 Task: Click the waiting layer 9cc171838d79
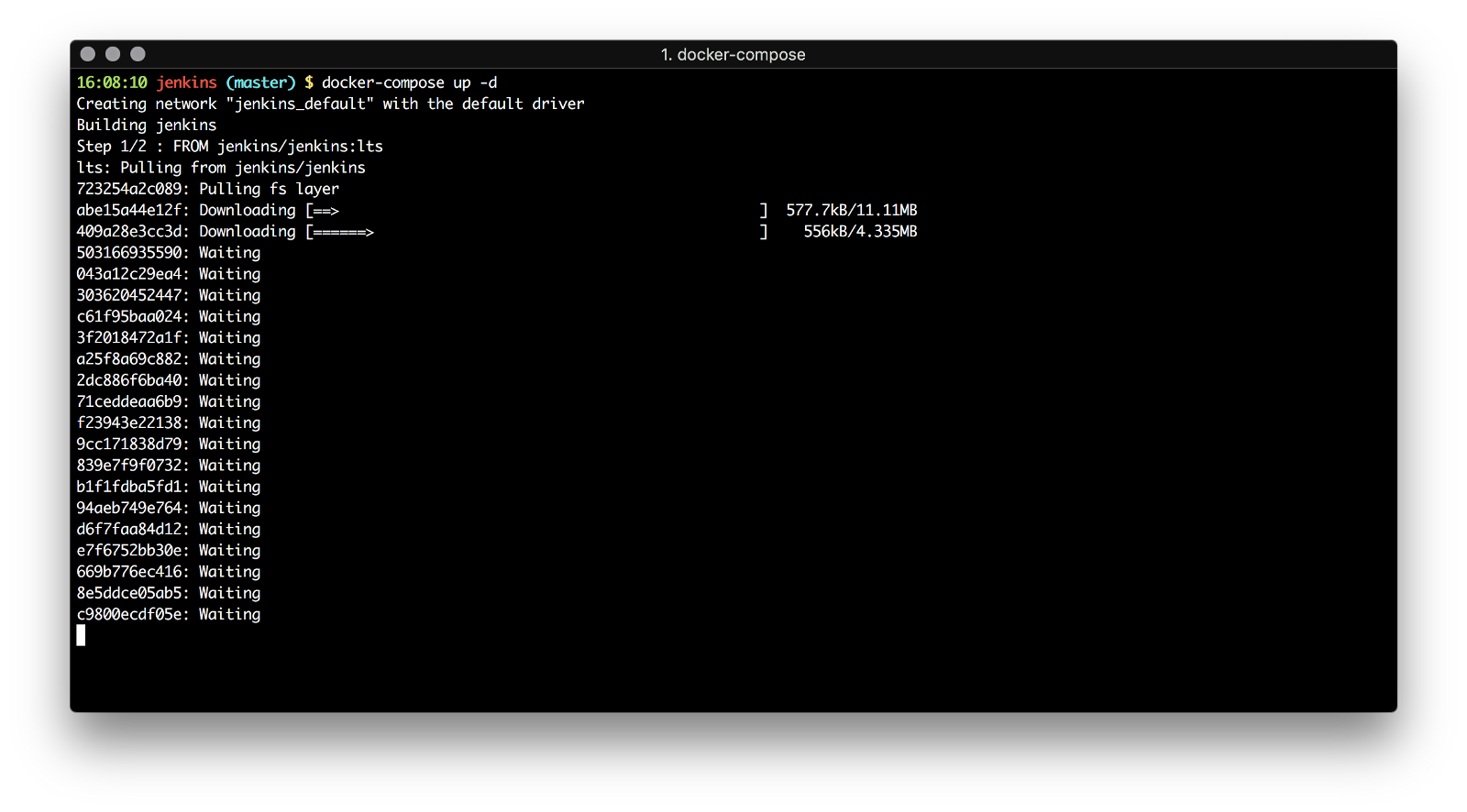(x=169, y=444)
